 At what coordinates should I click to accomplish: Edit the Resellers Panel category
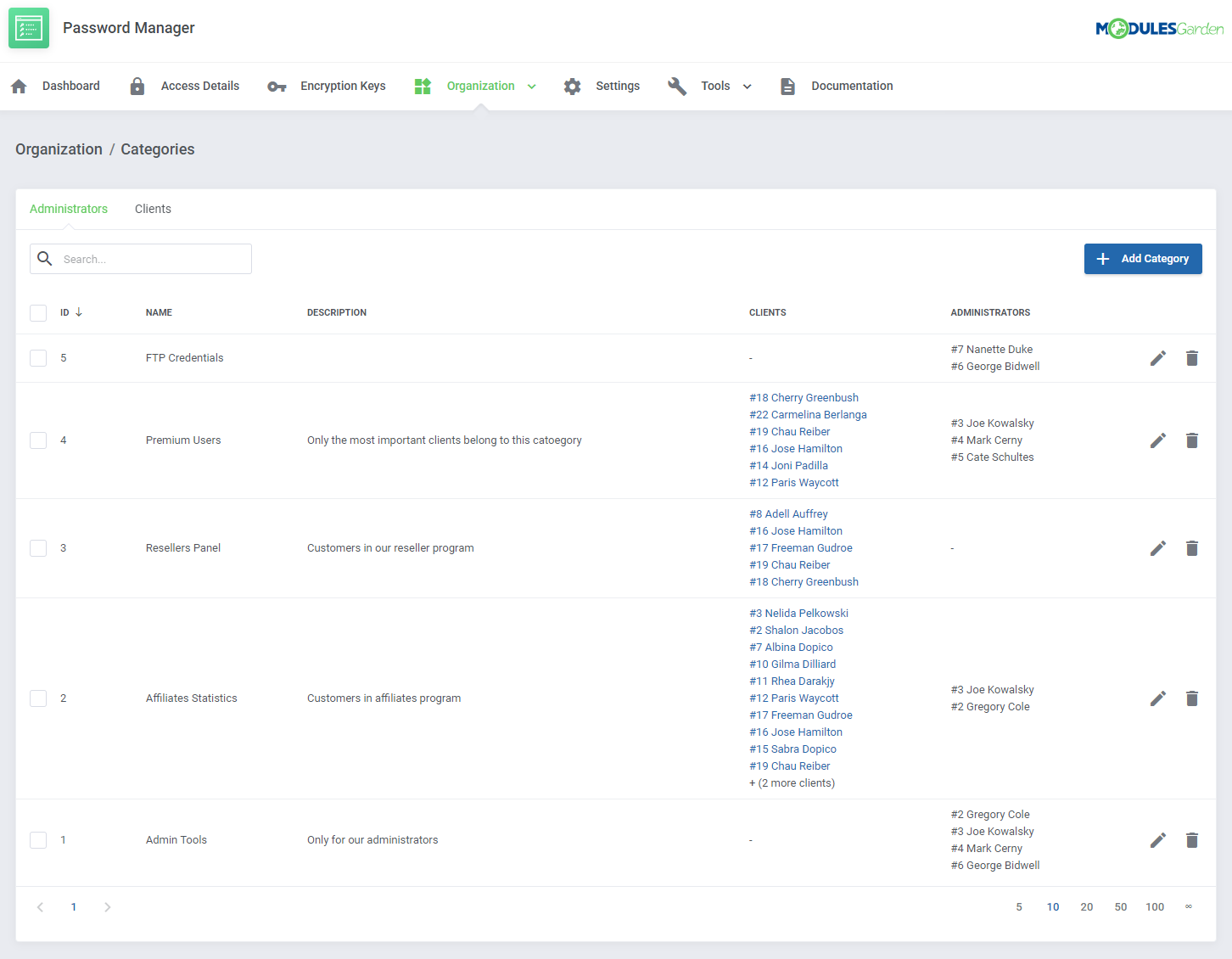click(1158, 548)
